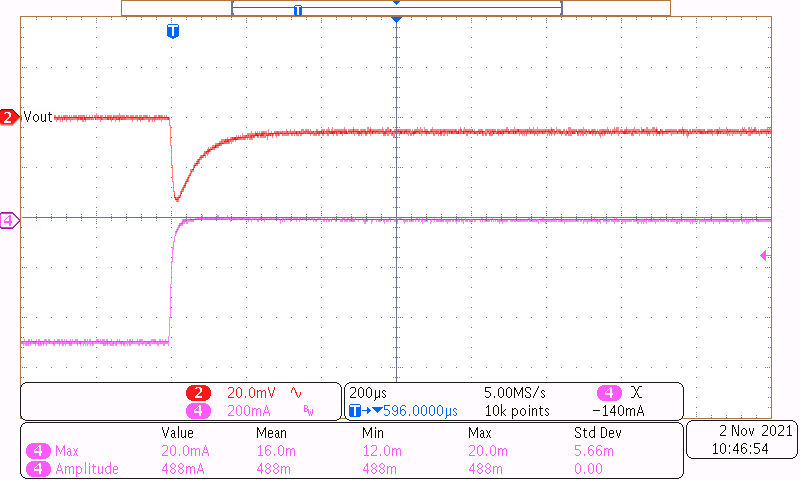Click the Max row mean 16.0m

[276, 451]
